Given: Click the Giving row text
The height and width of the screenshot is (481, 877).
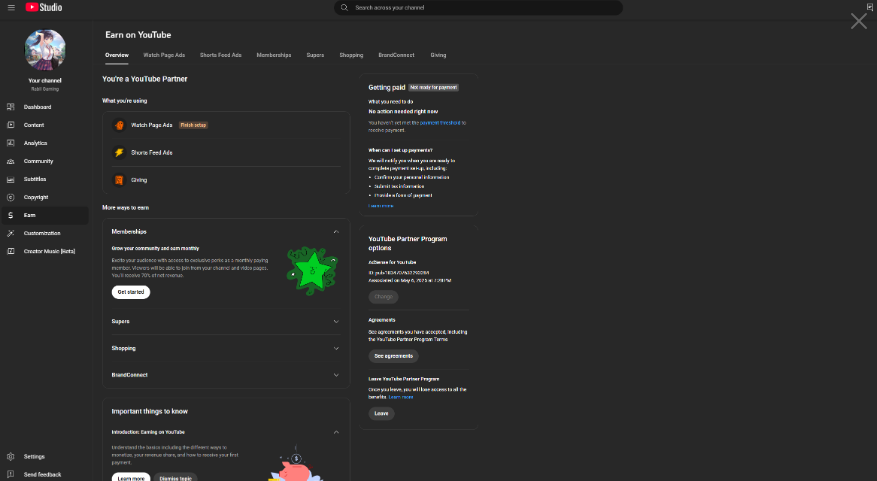Looking at the screenshot, I should [139, 180].
